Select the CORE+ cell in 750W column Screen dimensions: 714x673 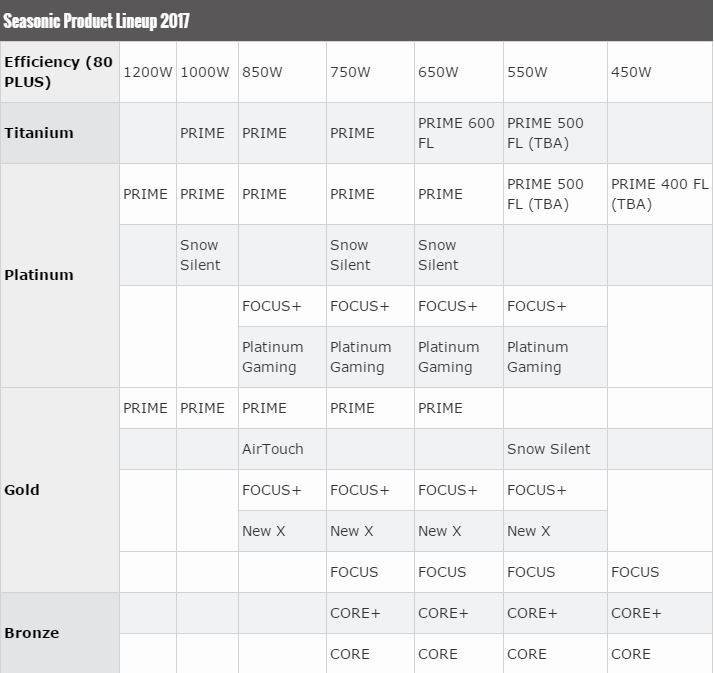(x=356, y=613)
